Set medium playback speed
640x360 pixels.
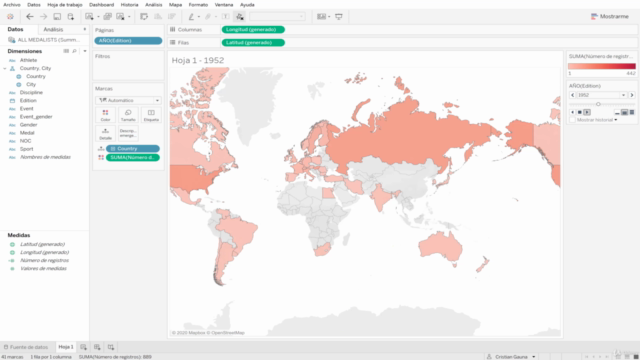624,112
